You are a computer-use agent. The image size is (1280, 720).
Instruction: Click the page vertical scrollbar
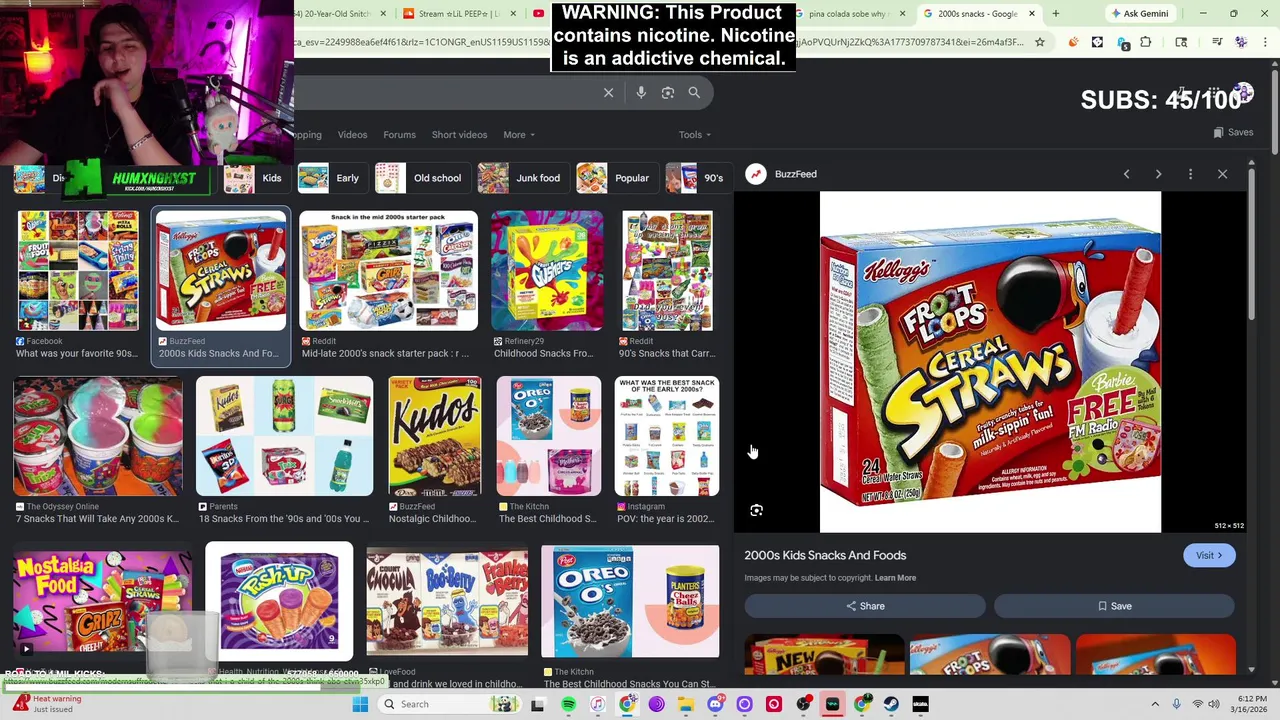tap(1274, 110)
